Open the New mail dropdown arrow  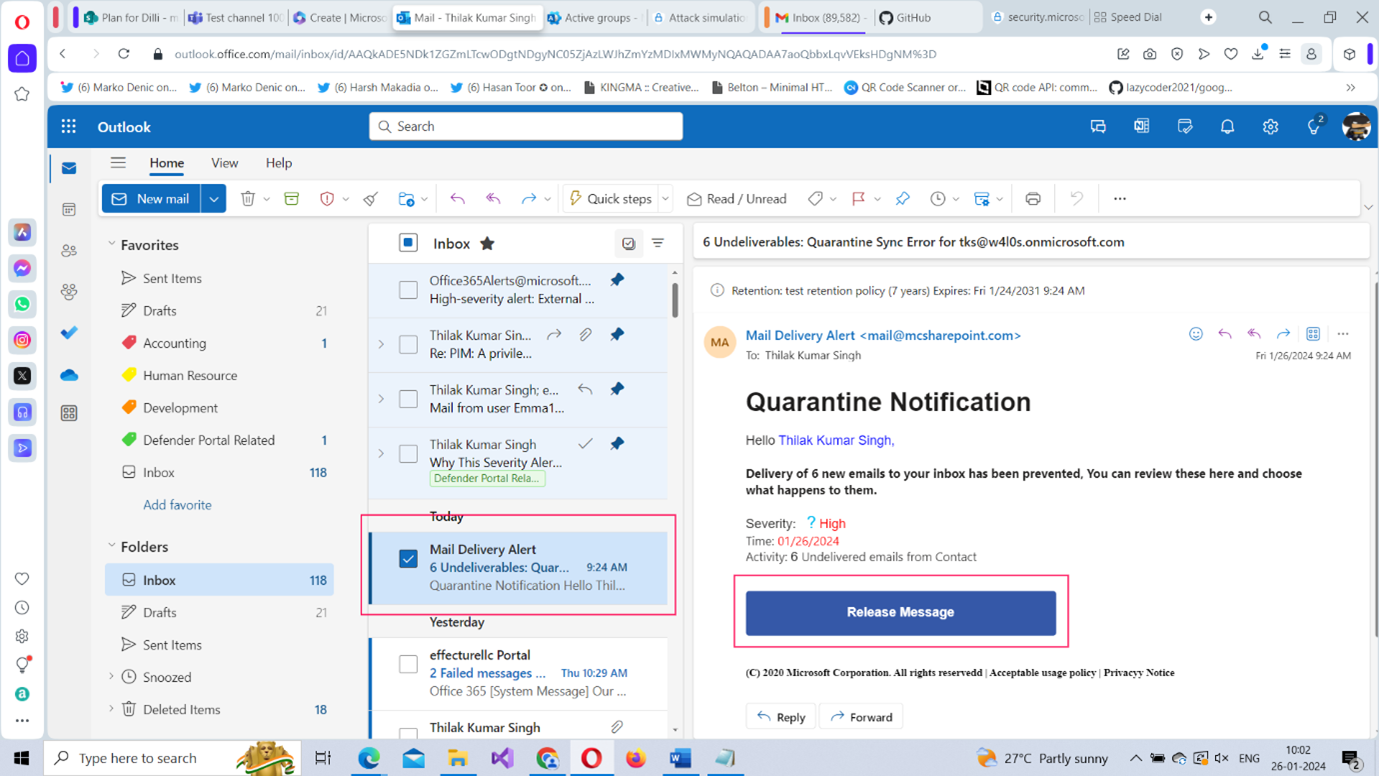tap(214, 199)
